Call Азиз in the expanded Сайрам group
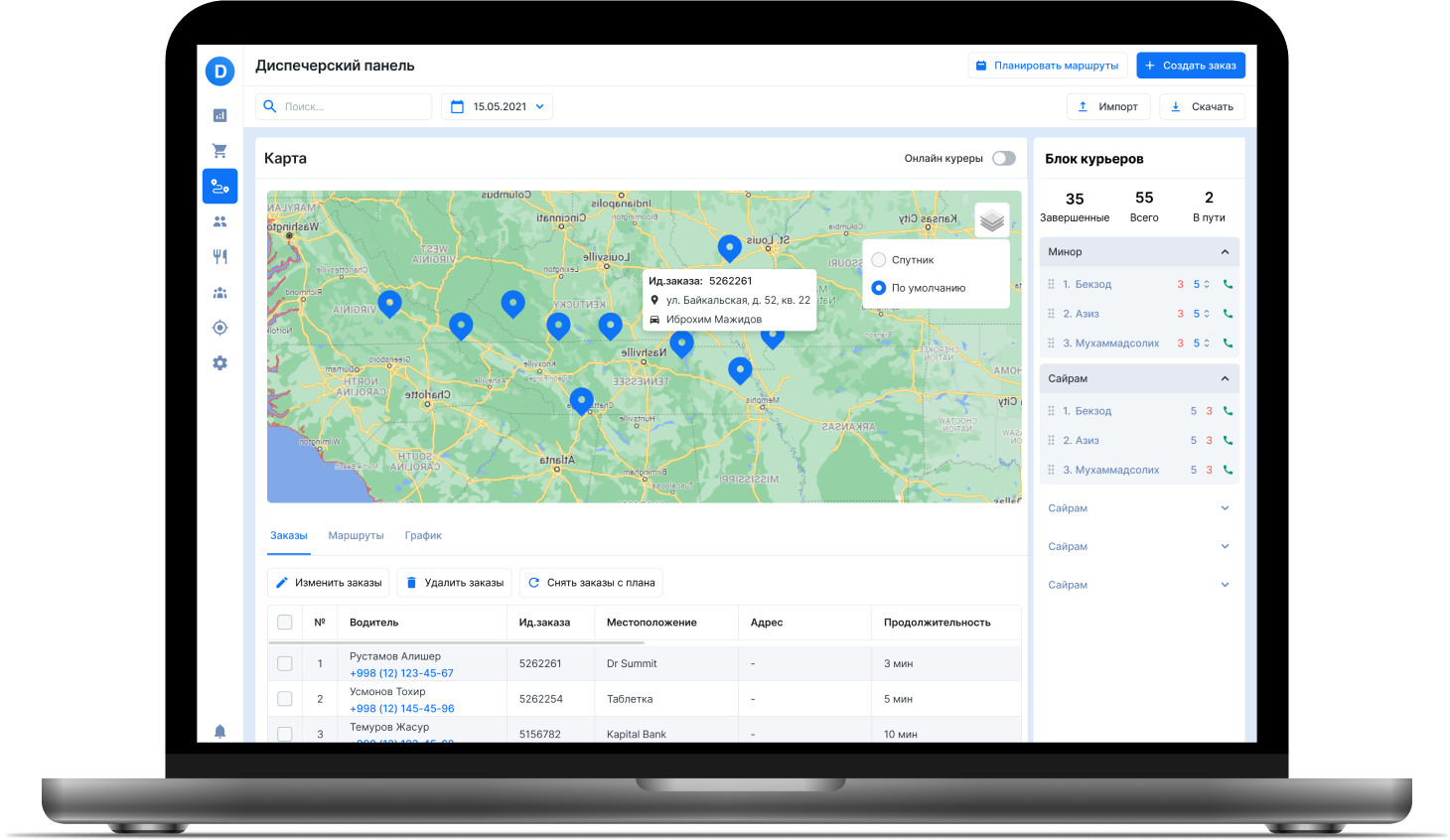 point(1228,441)
